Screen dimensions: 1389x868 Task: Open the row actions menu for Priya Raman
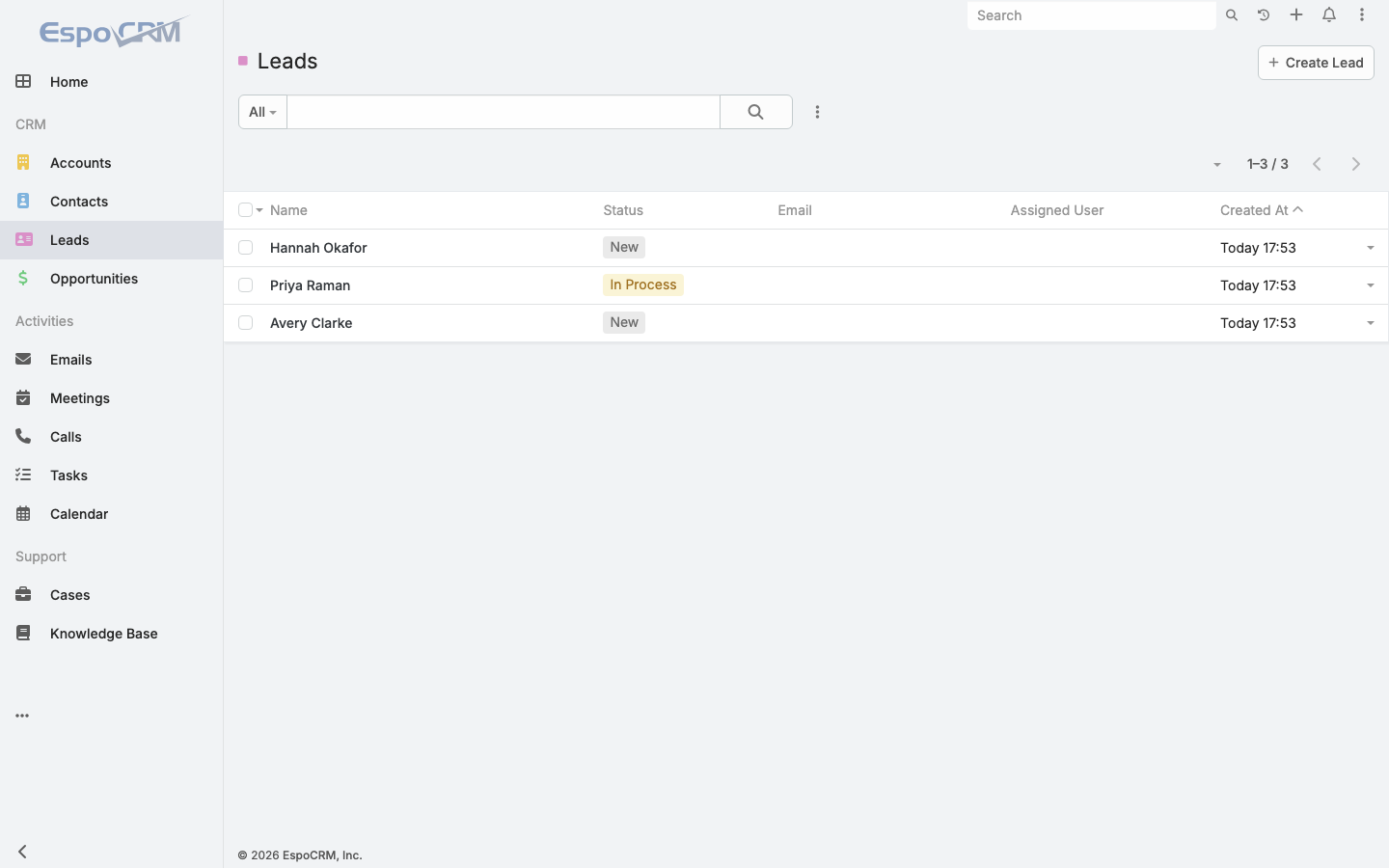(1370, 285)
